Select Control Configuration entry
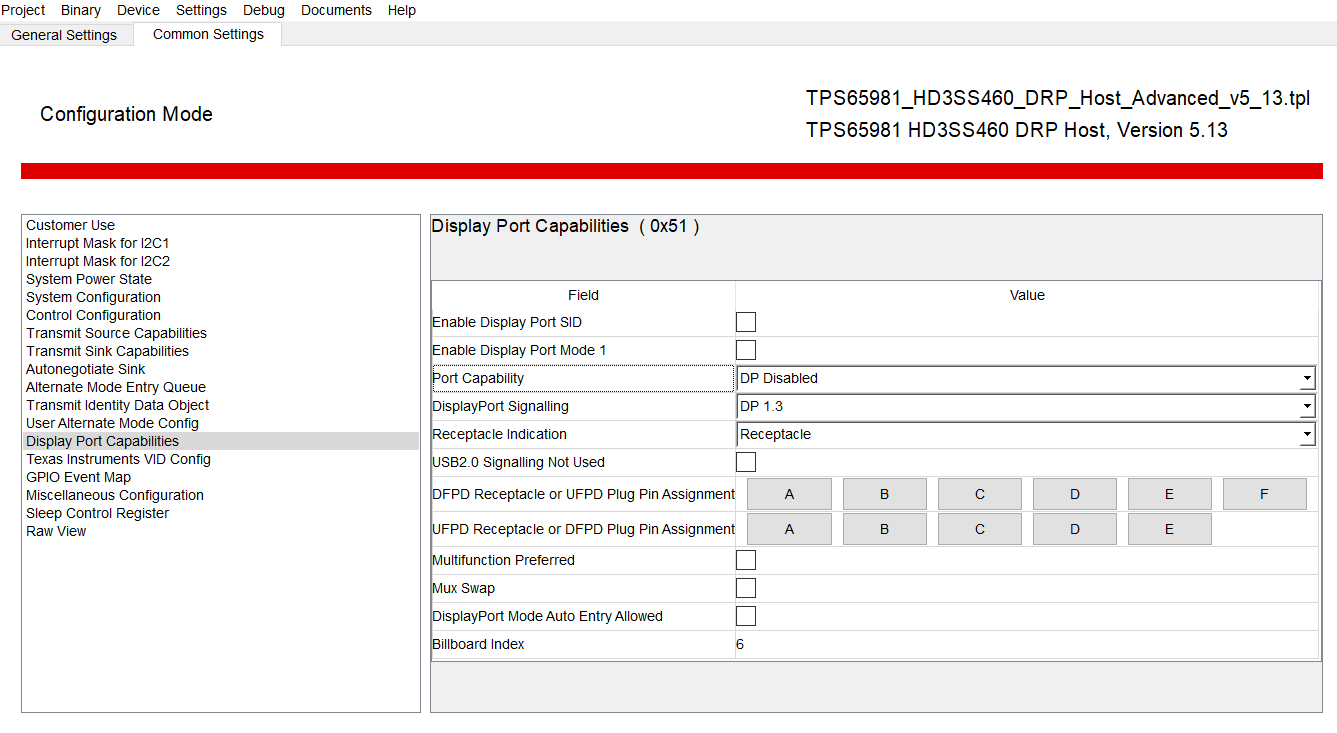1337x733 pixels. coord(221,315)
